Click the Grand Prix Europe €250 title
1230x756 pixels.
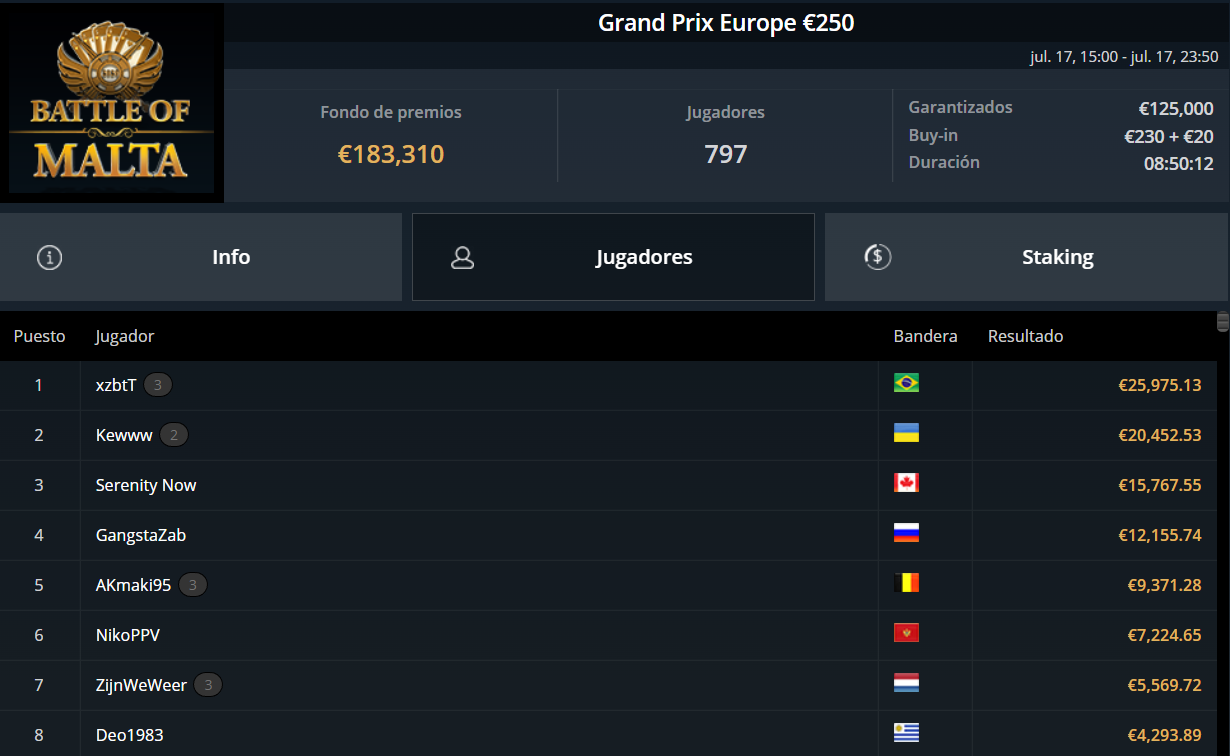click(x=726, y=22)
